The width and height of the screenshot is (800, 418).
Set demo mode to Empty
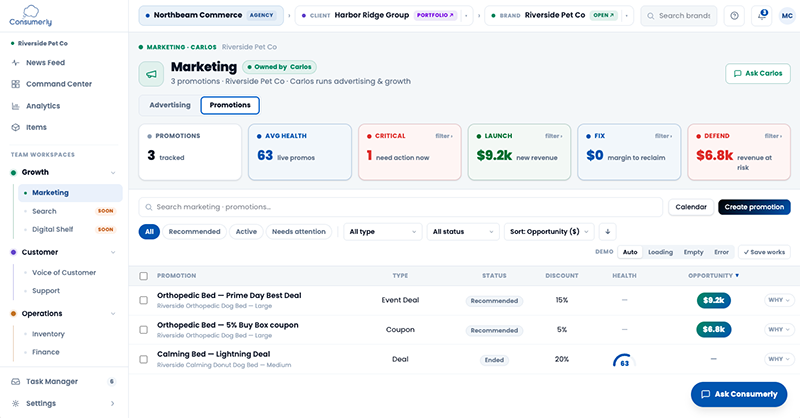point(693,252)
